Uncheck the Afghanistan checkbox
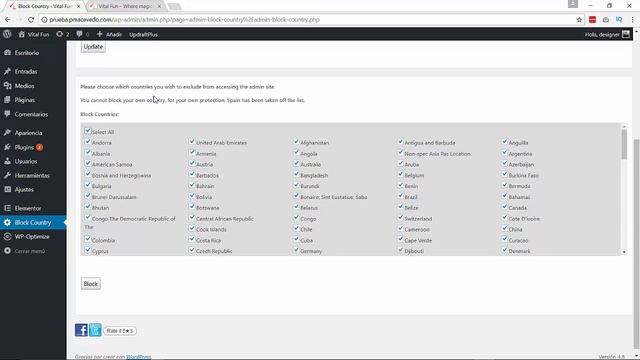The height and width of the screenshot is (360, 640). 296,142
